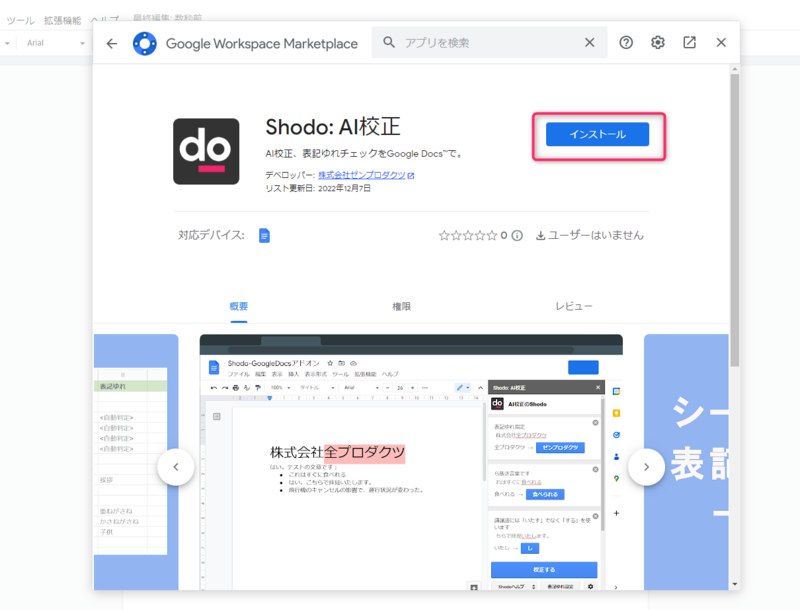Click the リスト更新日 date text
This screenshot has width=800, height=610.
(318, 188)
